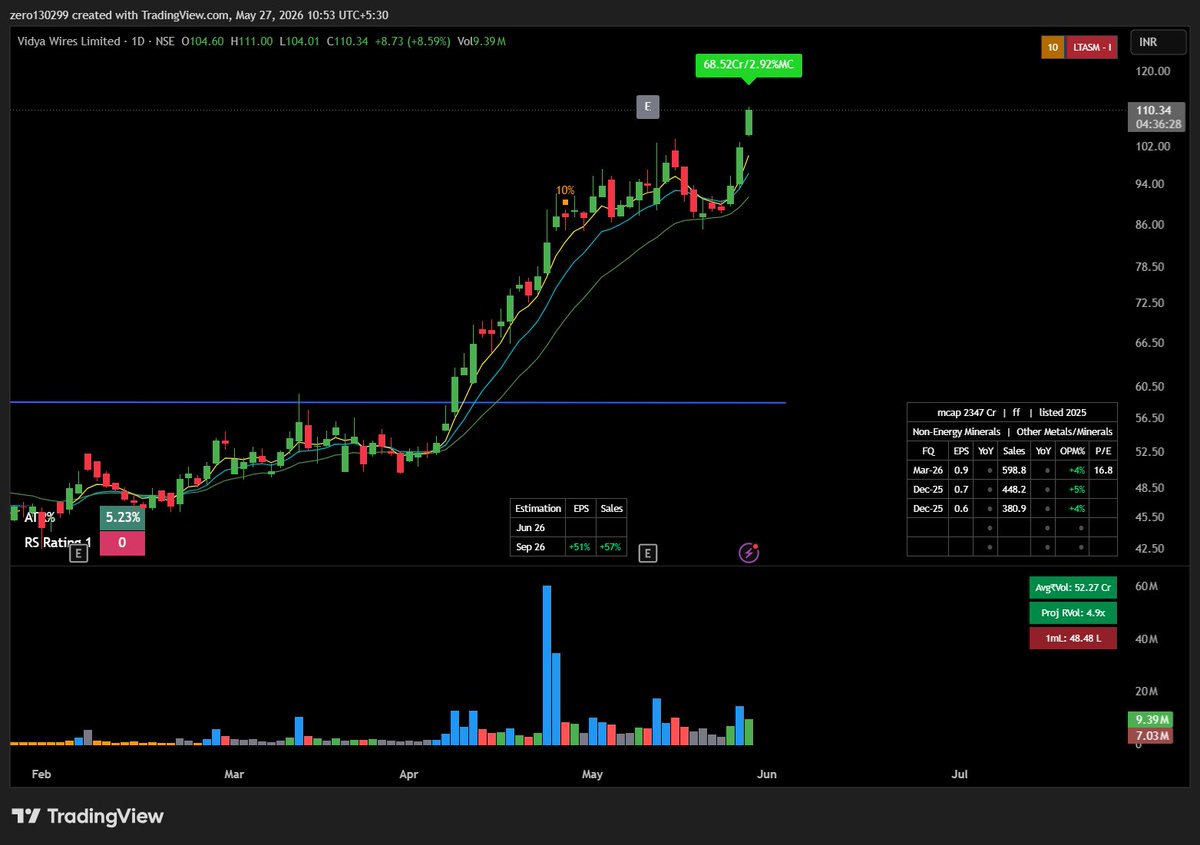Open the purple lightning news icon

(748, 552)
